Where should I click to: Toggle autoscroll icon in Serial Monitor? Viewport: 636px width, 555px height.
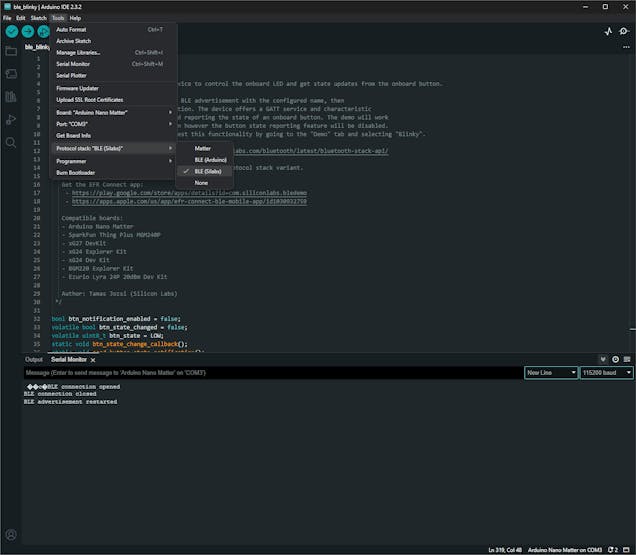pyautogui.click(x=603, y=359)
